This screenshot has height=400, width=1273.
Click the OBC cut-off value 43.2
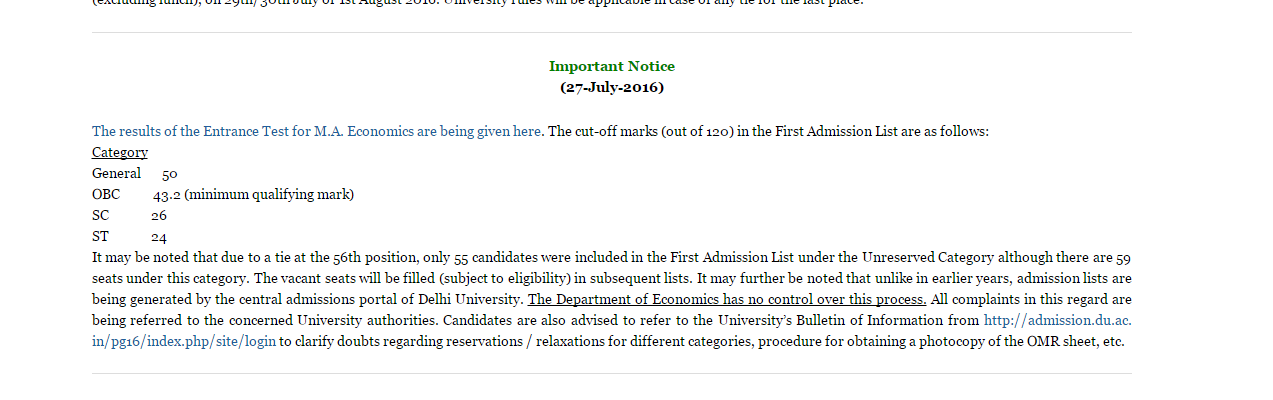[166, 195]
